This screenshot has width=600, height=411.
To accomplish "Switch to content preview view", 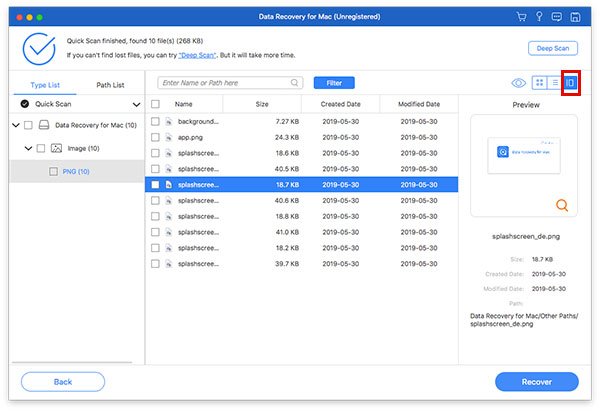I will [x=570, y=83].
